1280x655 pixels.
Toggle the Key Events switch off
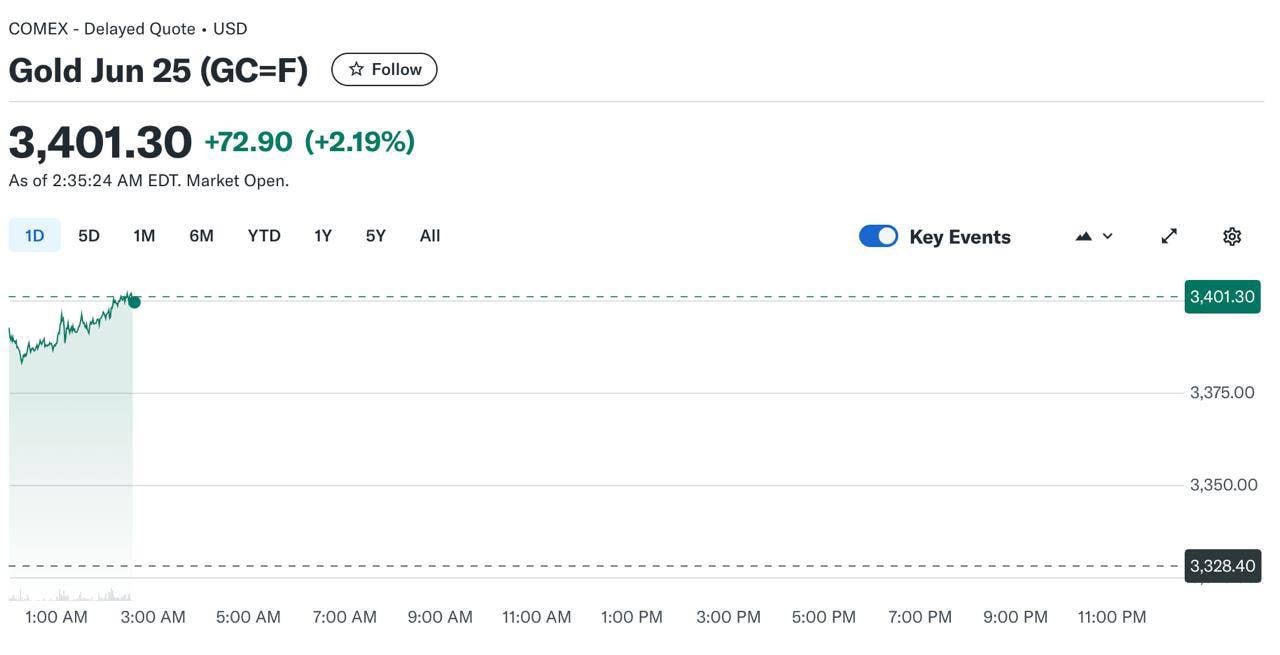click(879, 236)
